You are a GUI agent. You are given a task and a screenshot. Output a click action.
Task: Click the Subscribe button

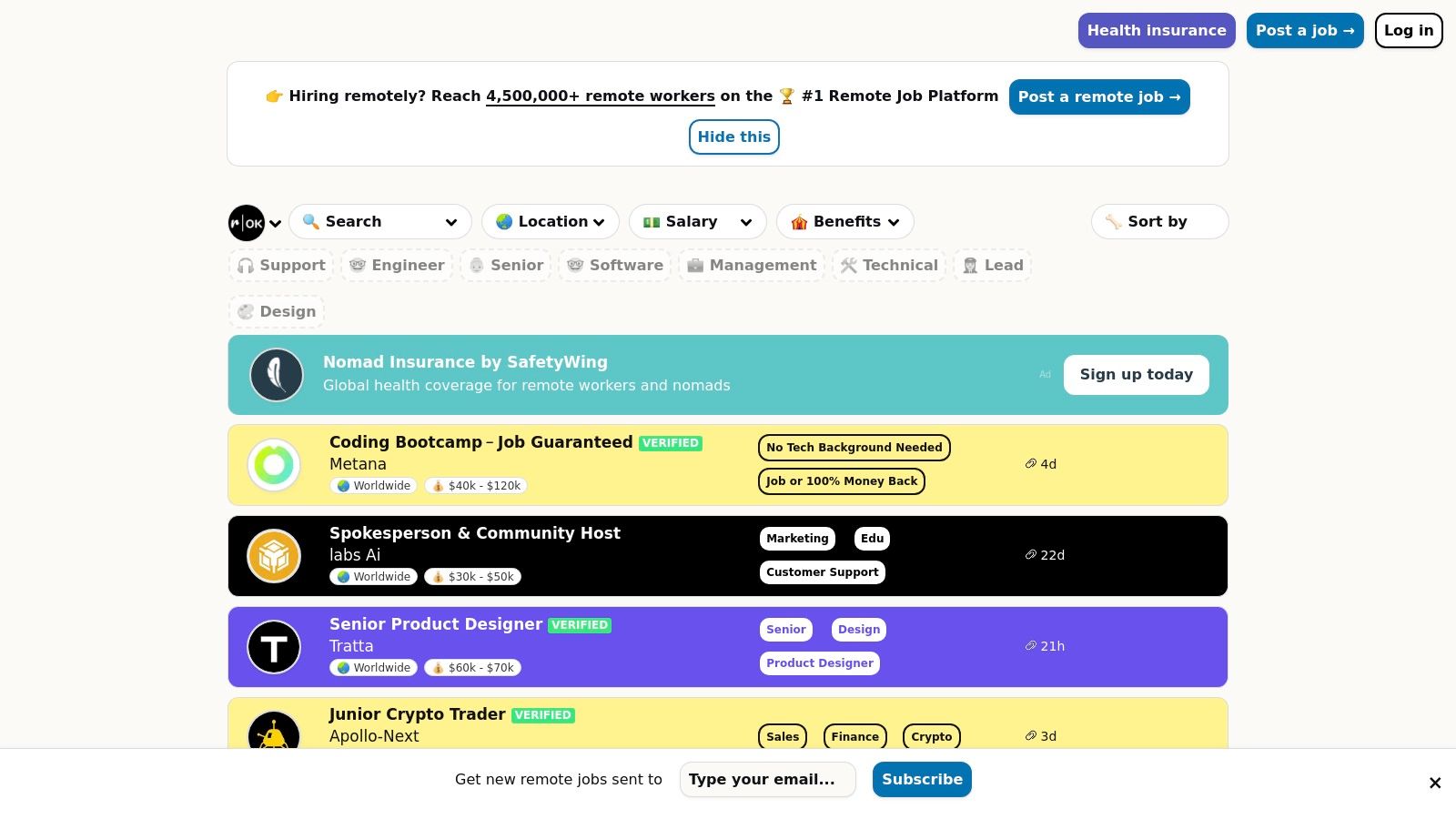pos(922,779)
